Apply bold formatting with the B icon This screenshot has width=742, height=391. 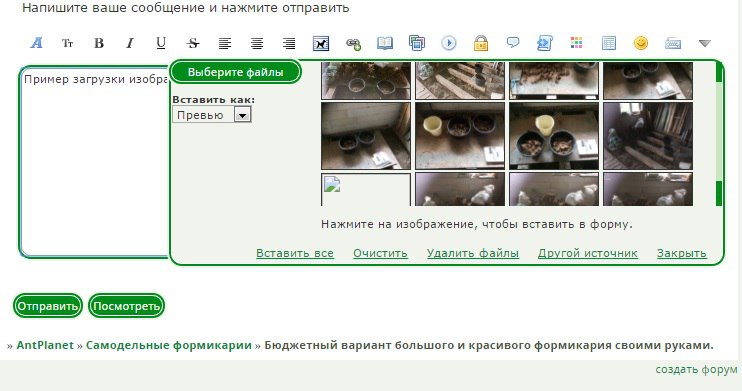[99, 44]
